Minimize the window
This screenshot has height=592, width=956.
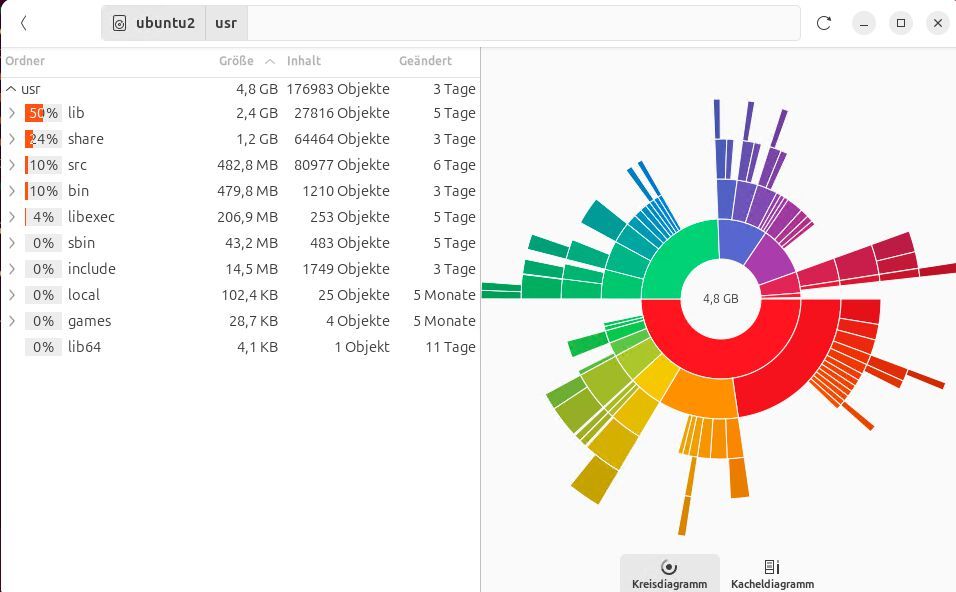tap(863, 23)
